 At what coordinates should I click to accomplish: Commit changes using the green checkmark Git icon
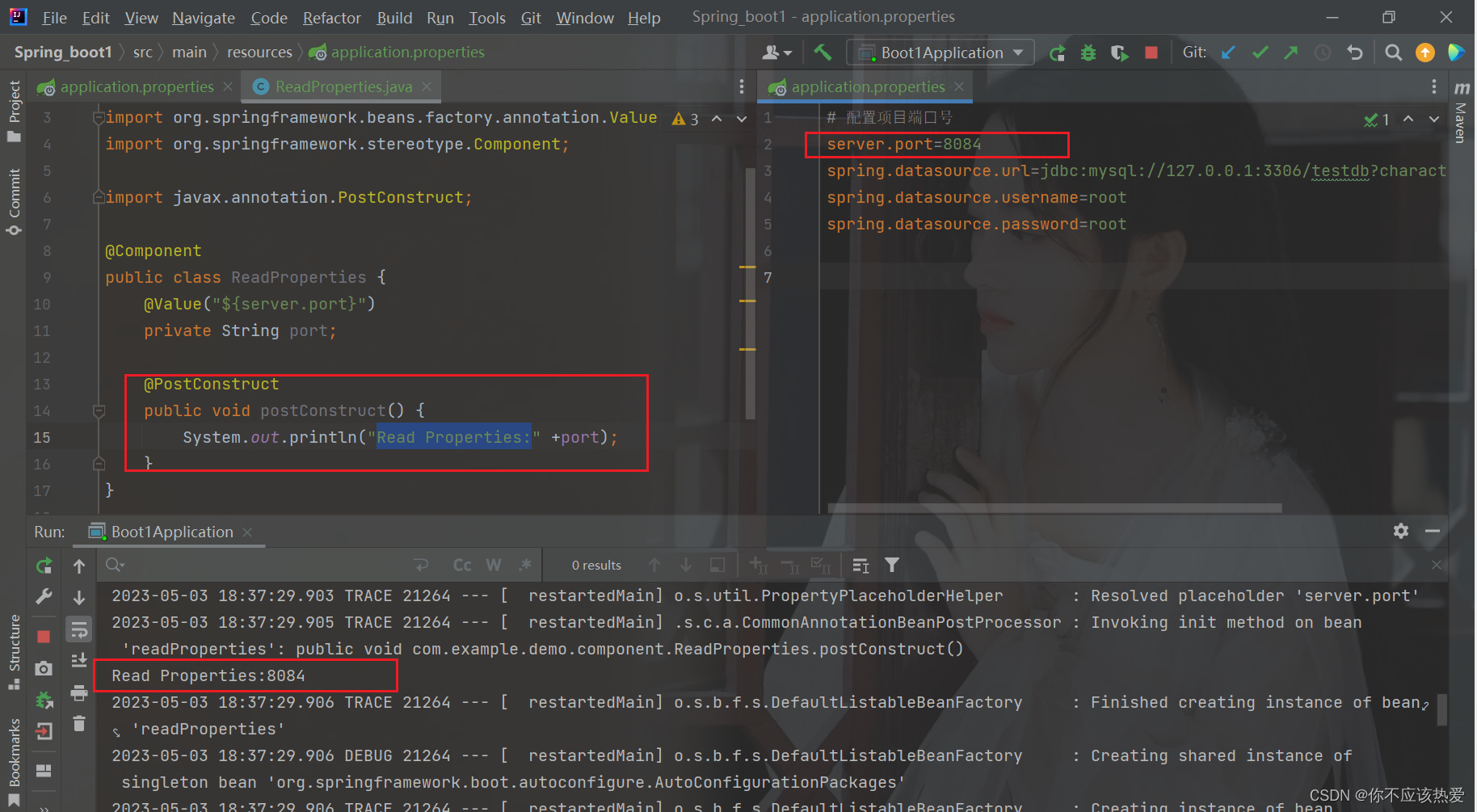point(1260,52)
